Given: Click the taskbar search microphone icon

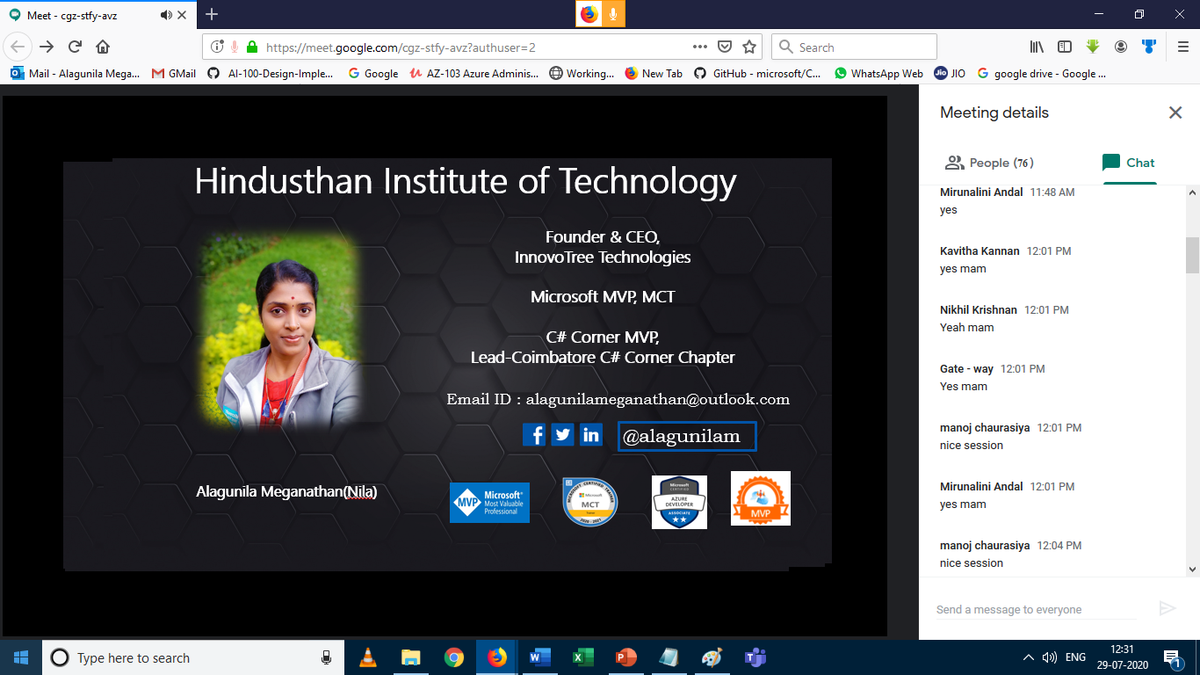Looking at the screenshot, I should pyautogui.click(x=325, y=657).
